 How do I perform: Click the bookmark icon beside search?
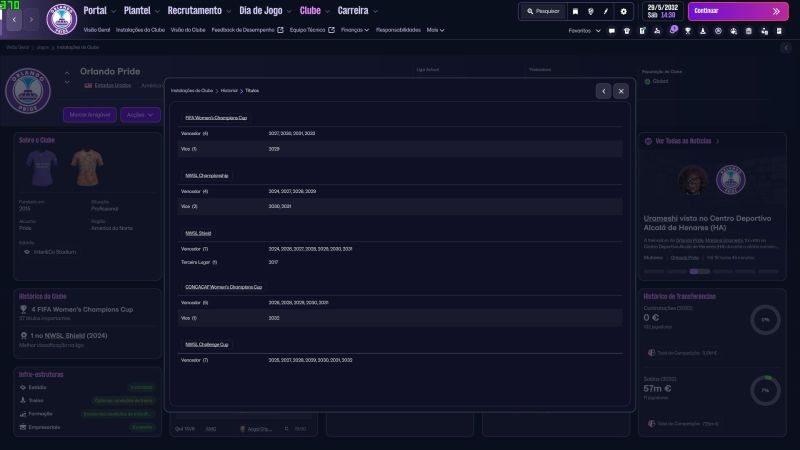pyautogui.click(x=575, y=11)
